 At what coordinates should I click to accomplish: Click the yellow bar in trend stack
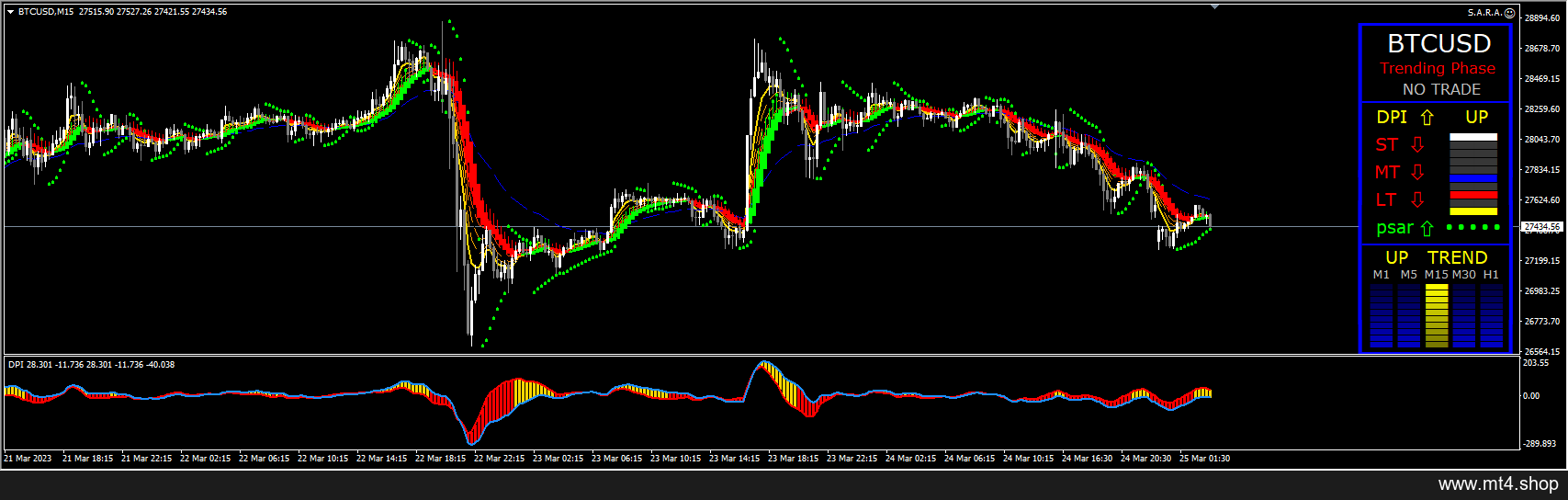pyautogui.click(x=1473, y=211)
